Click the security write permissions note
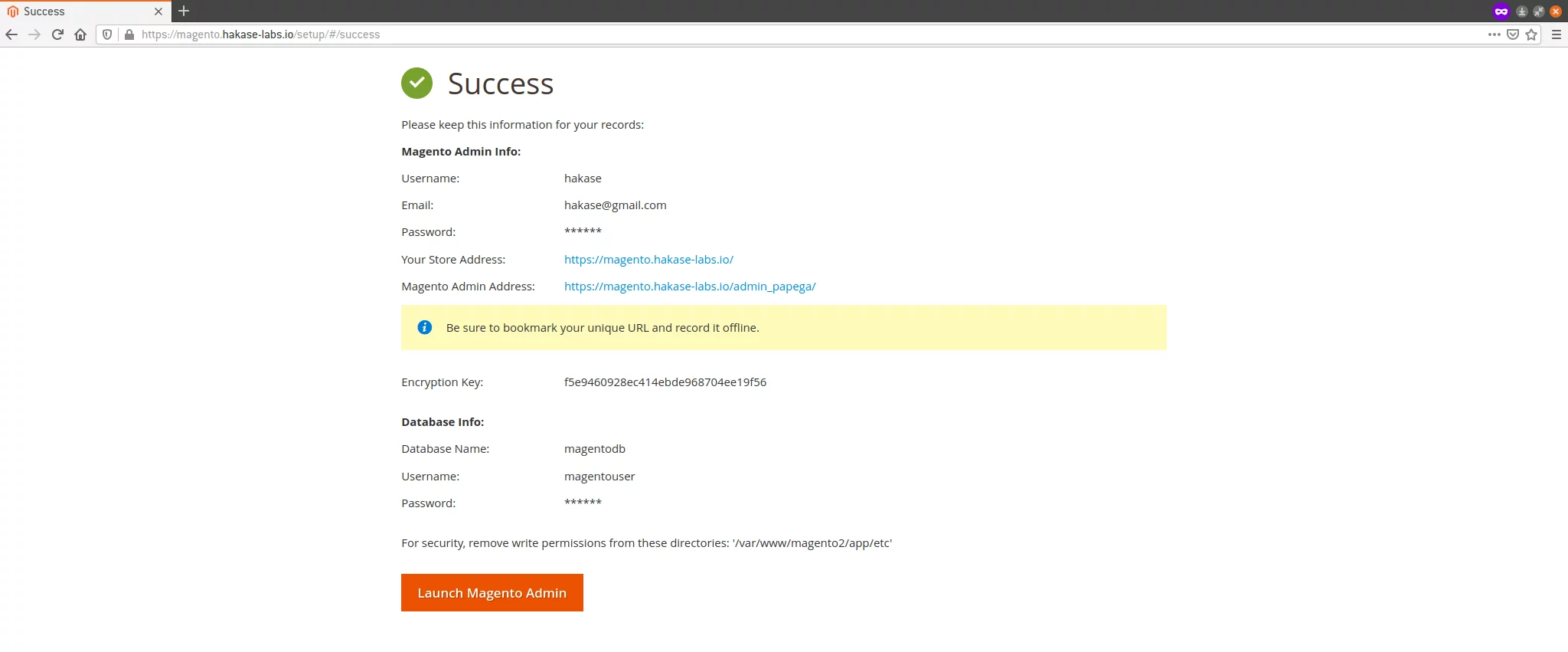Screen dimensions: 1568x652 coord(647,543)
